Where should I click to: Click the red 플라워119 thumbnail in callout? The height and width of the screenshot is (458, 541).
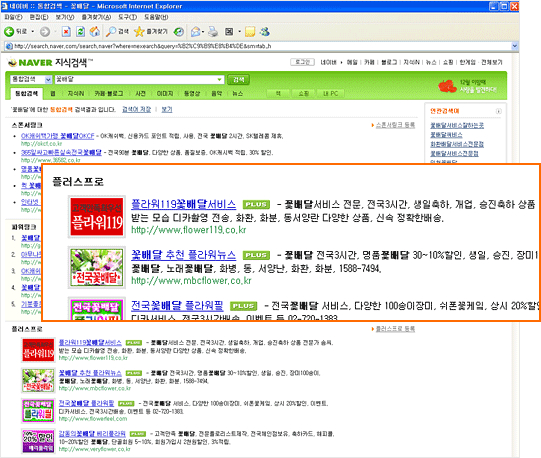click(x=97, y=216)
